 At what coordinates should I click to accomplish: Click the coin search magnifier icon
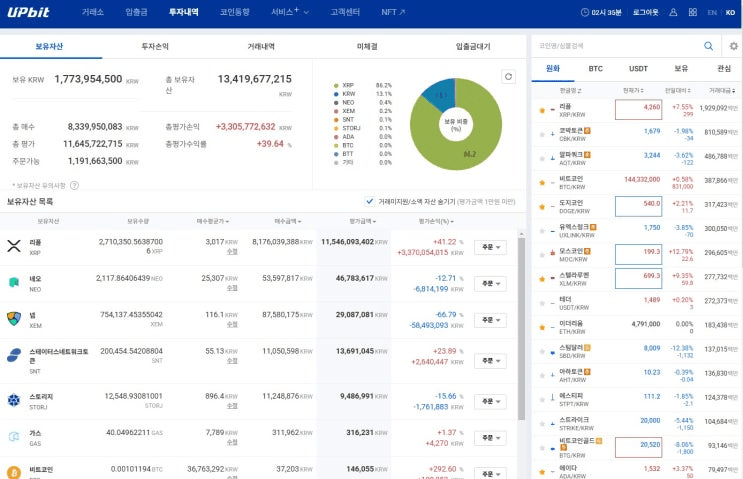point(708,46)
